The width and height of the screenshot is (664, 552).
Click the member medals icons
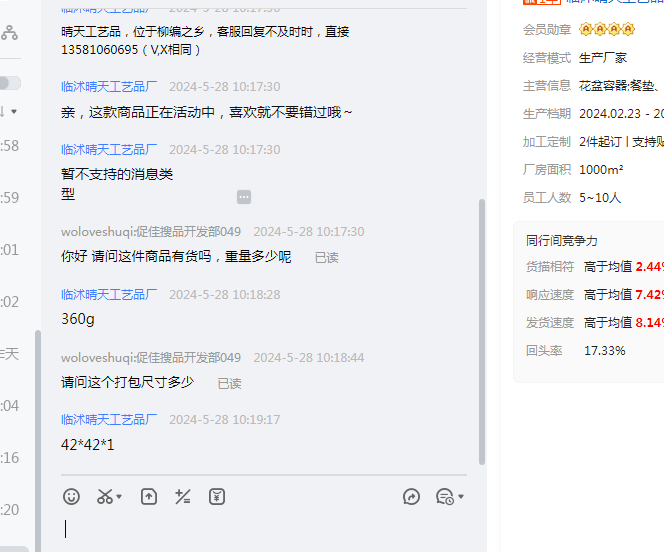click(x=607, y=29)
